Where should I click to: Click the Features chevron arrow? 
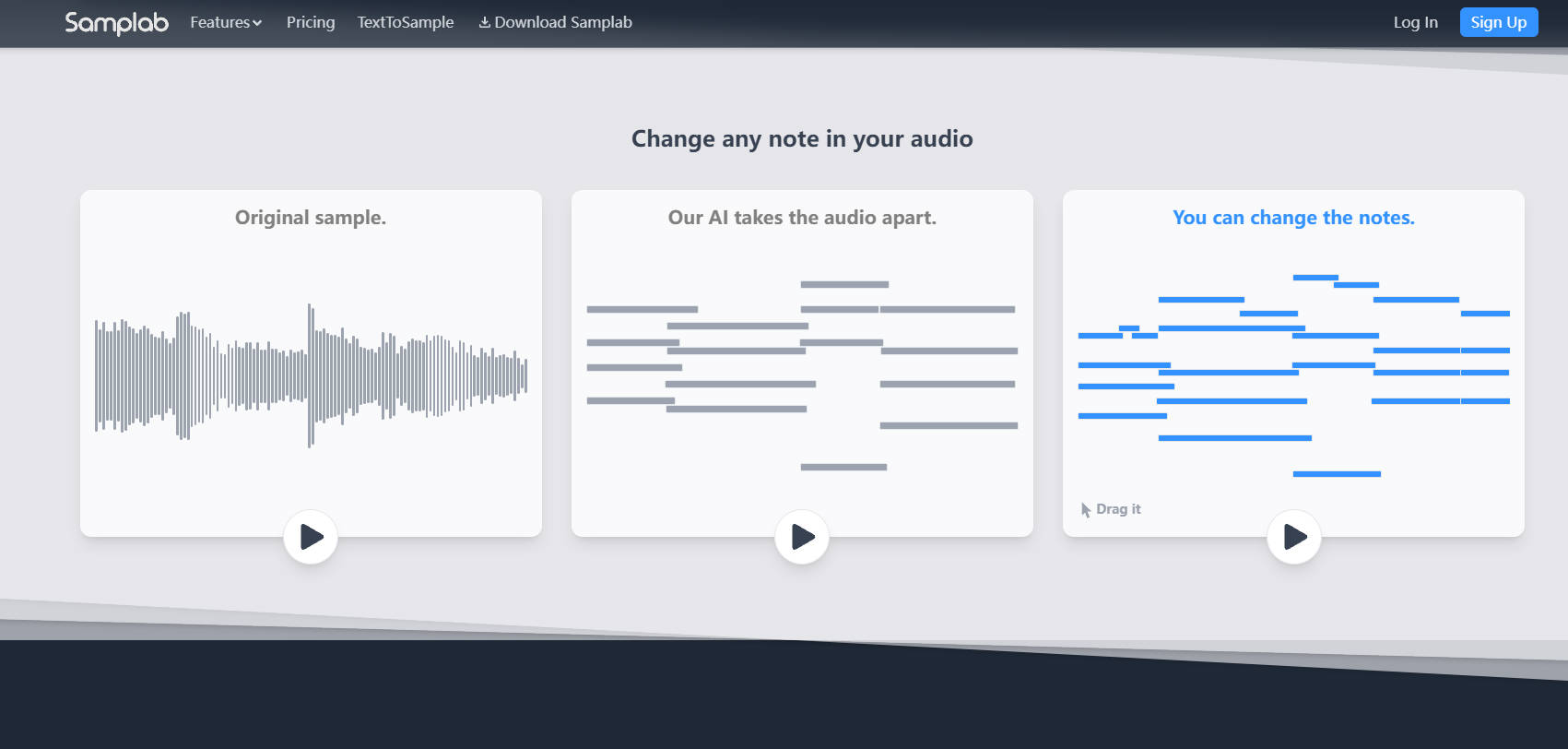click(257, 23)
